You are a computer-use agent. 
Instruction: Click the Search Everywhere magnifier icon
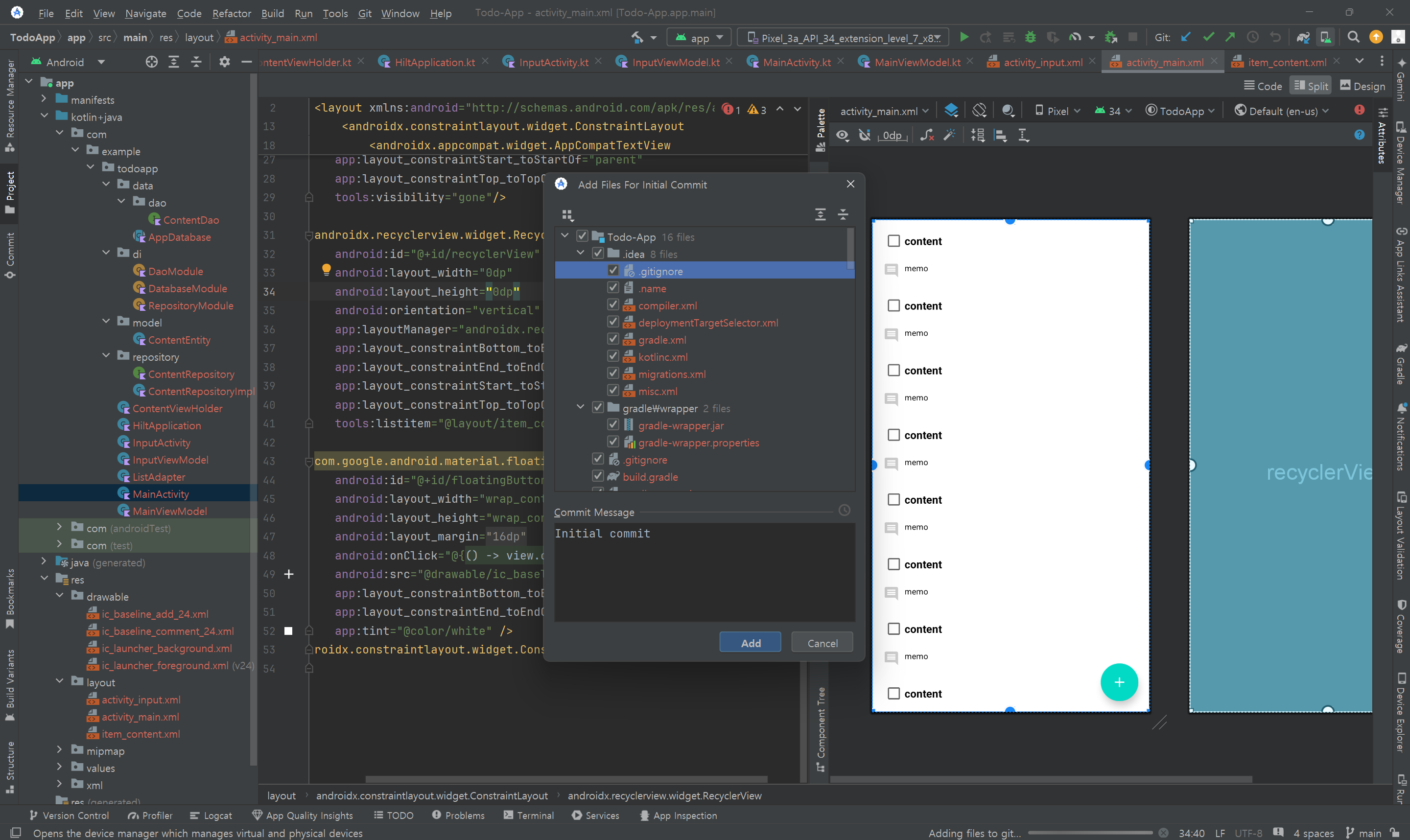pyautogui.click(x=1353, y=37)
